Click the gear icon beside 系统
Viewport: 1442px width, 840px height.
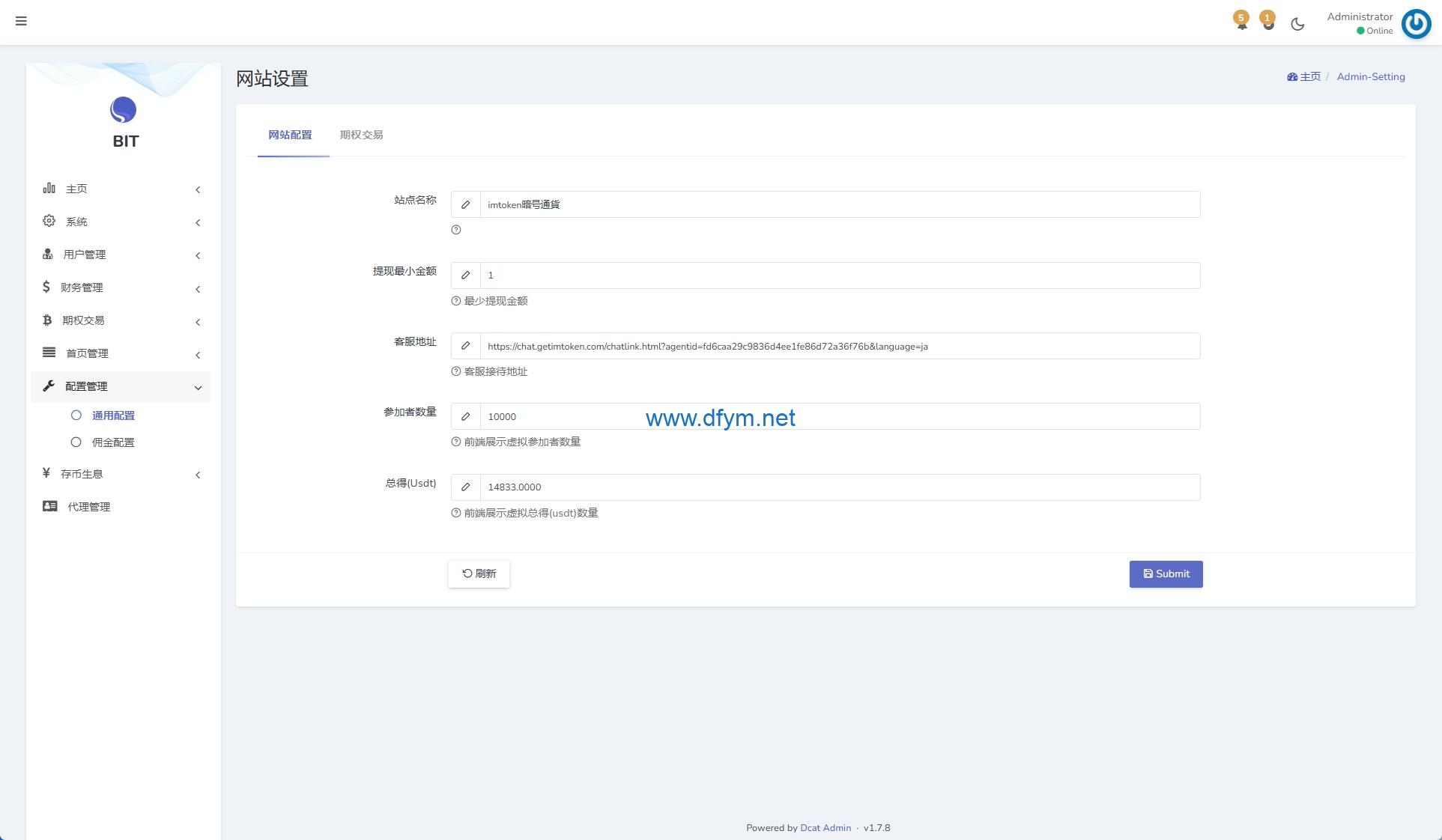[49, 221]
